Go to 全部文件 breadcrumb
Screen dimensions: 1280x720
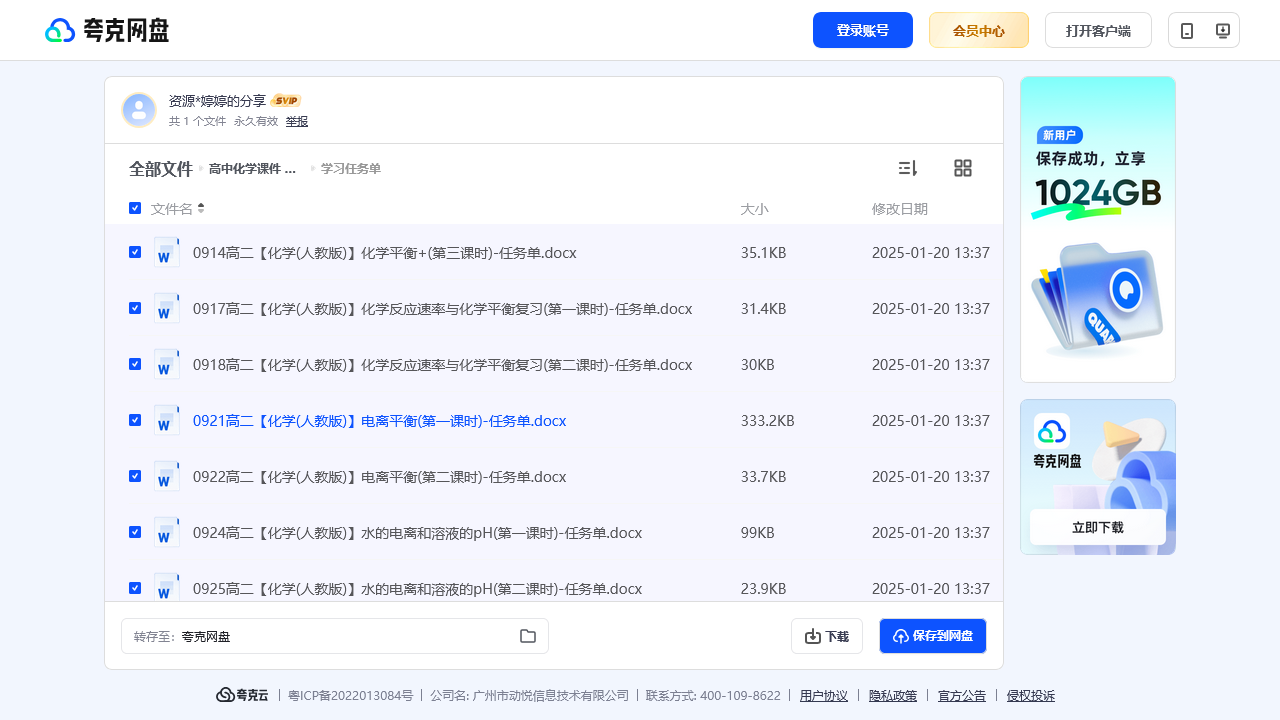coord(161,169)
